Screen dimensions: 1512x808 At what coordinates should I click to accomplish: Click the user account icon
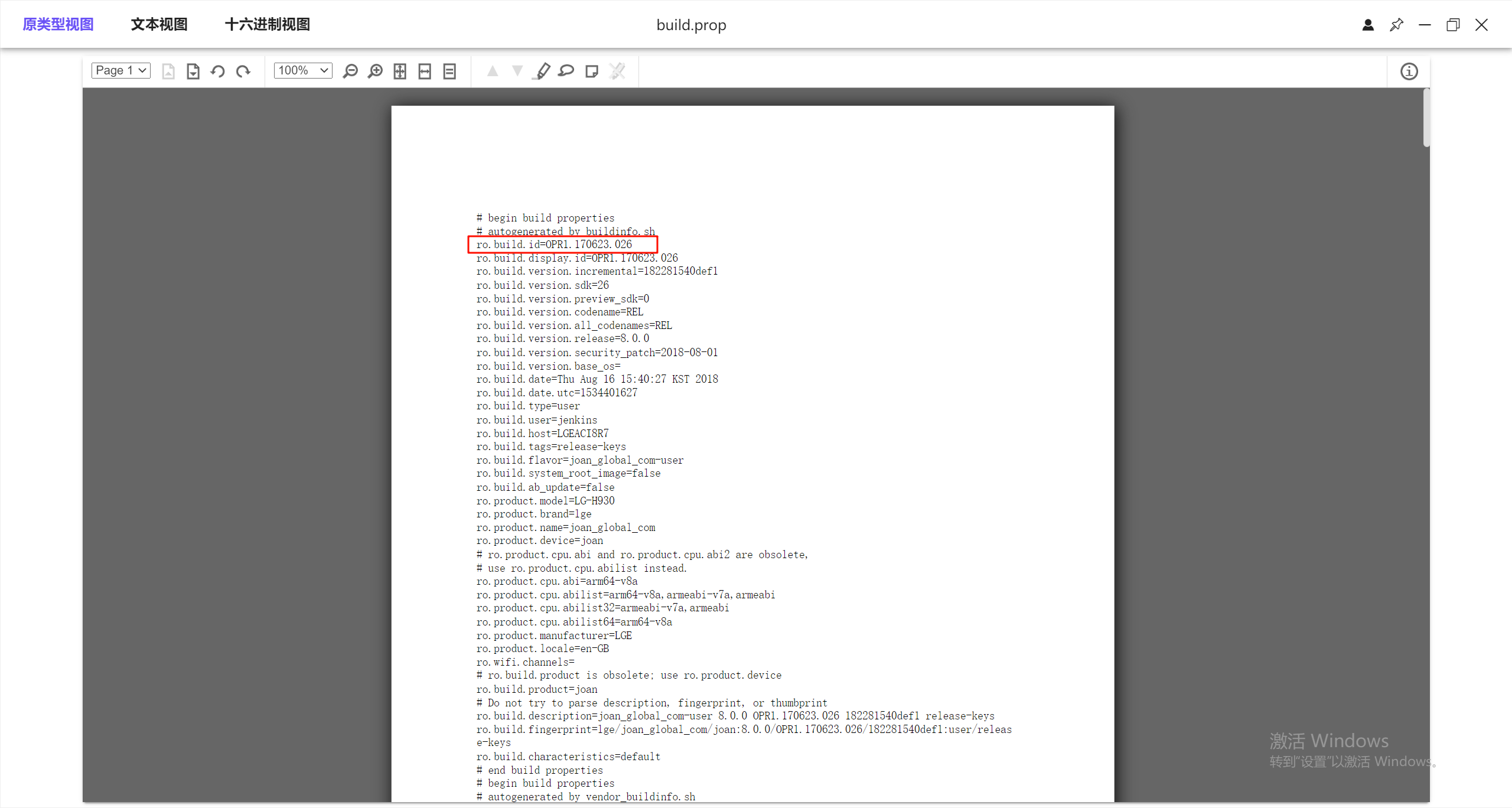tap(1368, 25)
